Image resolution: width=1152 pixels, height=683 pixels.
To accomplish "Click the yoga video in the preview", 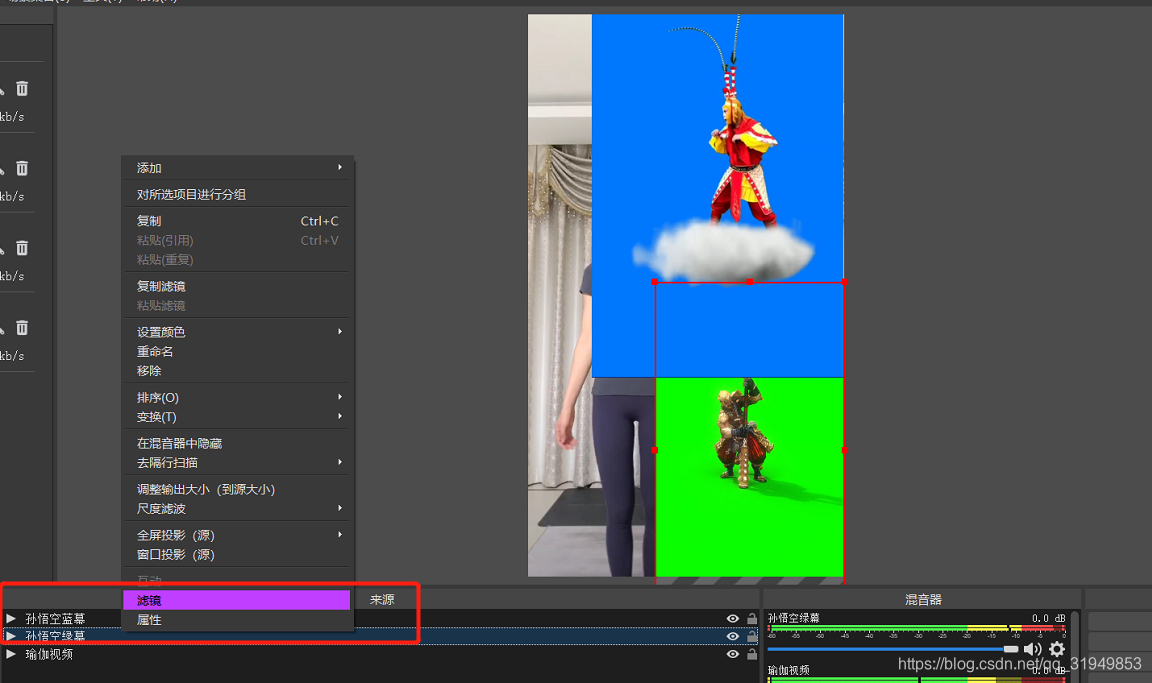I will tap(560, 294).
